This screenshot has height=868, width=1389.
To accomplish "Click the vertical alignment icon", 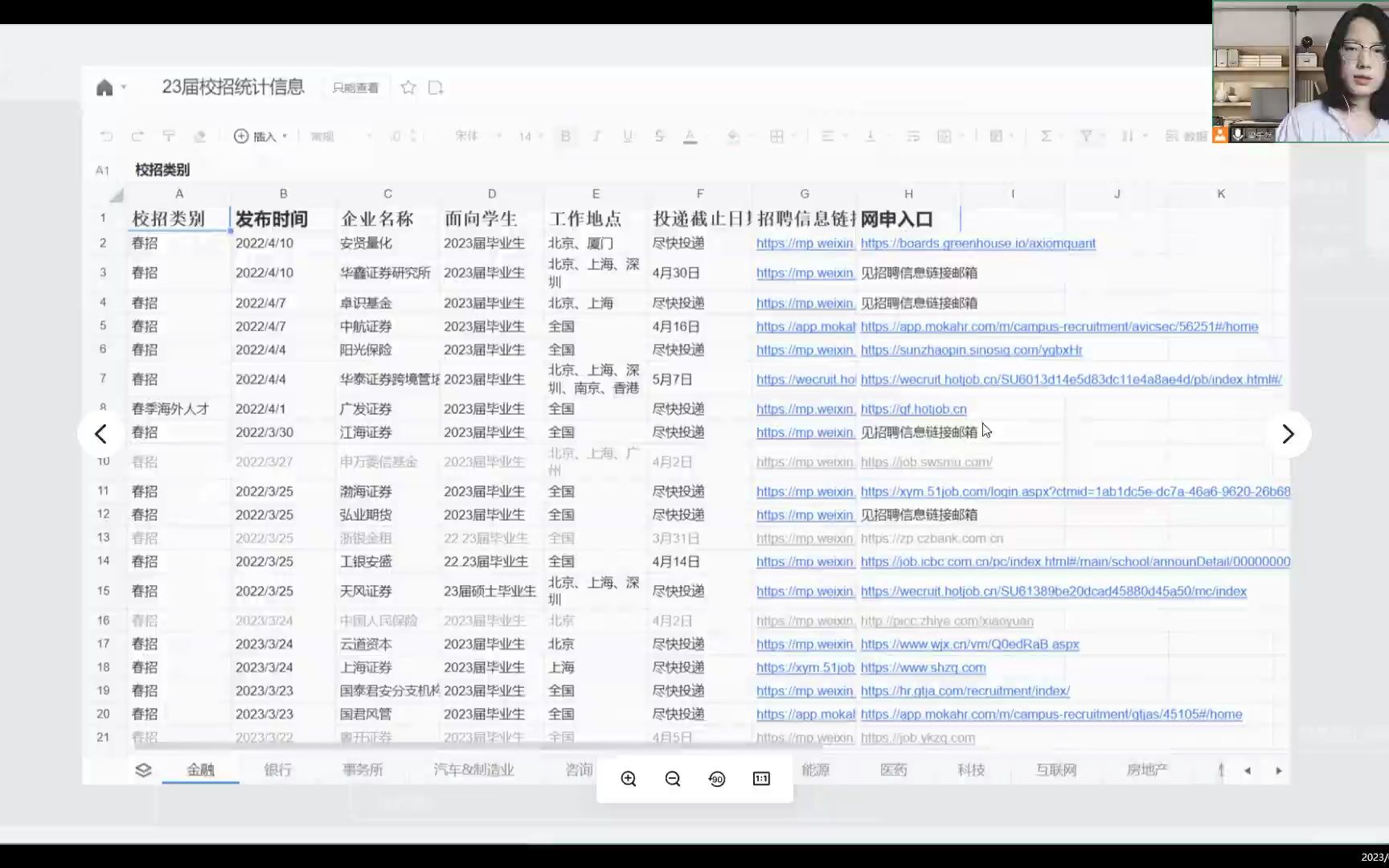I will pos(871,137).
